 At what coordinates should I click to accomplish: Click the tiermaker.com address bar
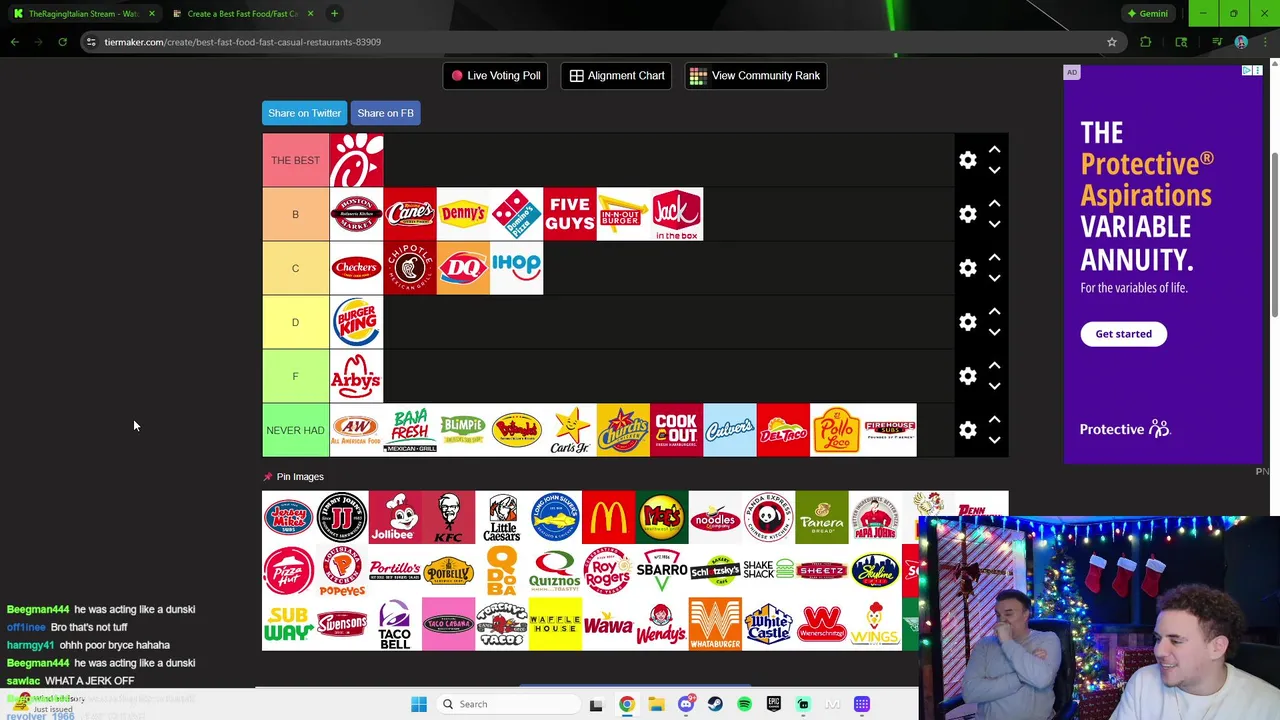coord(590,42)
